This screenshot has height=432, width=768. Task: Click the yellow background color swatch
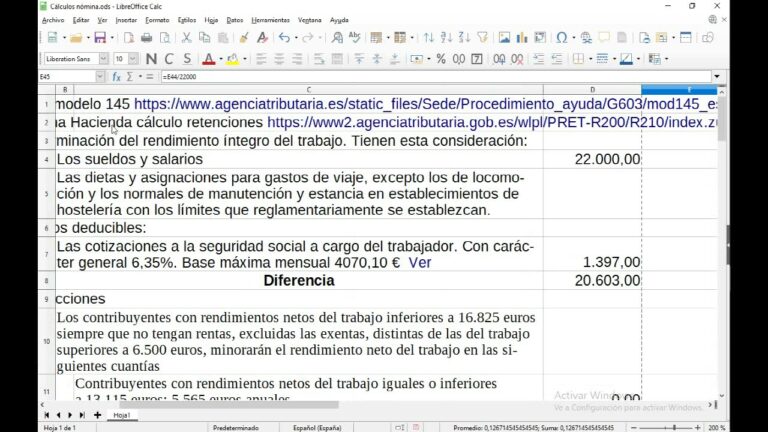coord(233,59)
